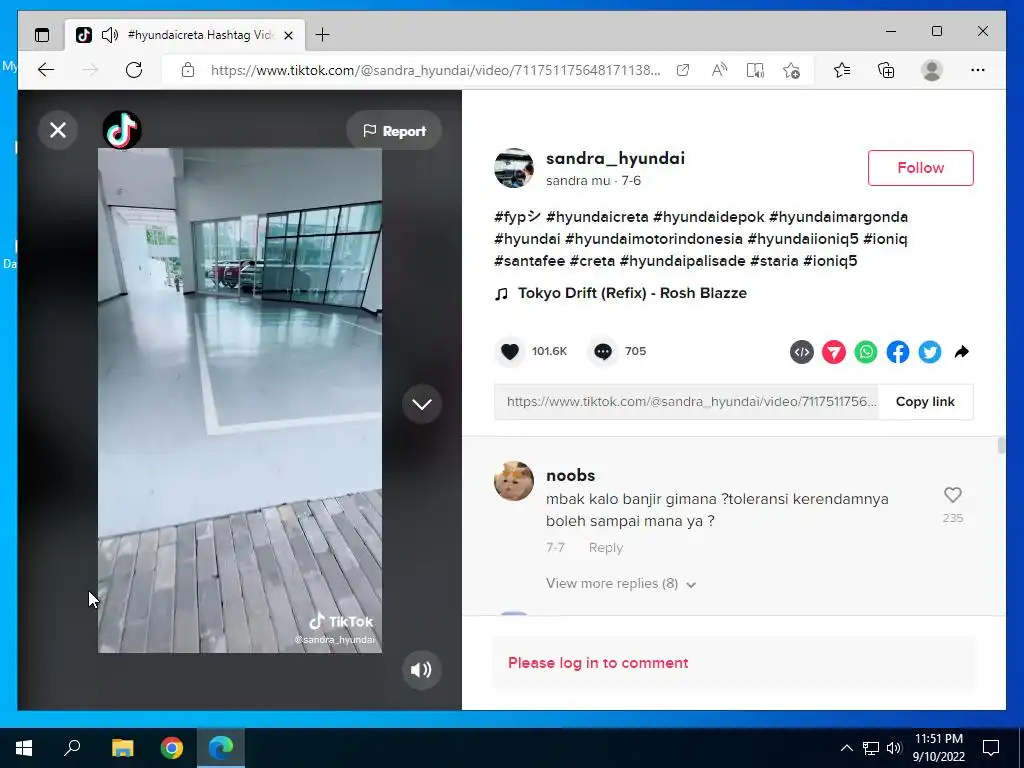This screenshot has height=768, width=1024.
Task: Open Collections
Action: pos(886,70)
